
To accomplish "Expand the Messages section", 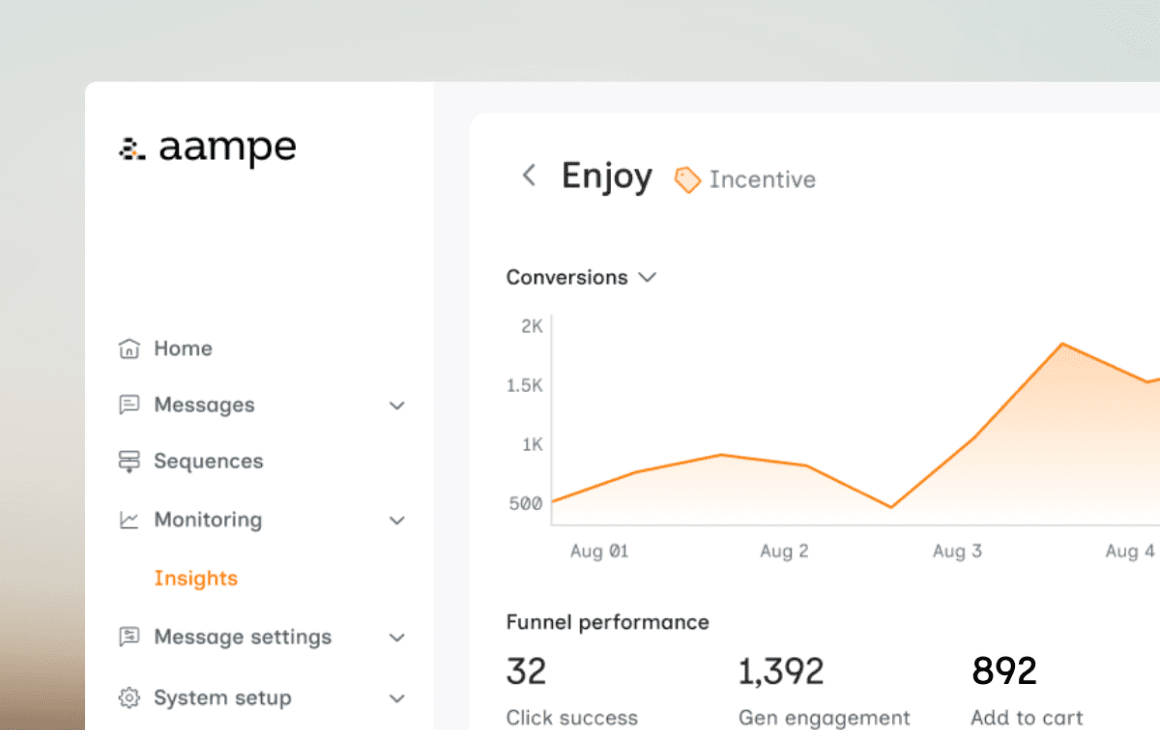I will point(397,405).
